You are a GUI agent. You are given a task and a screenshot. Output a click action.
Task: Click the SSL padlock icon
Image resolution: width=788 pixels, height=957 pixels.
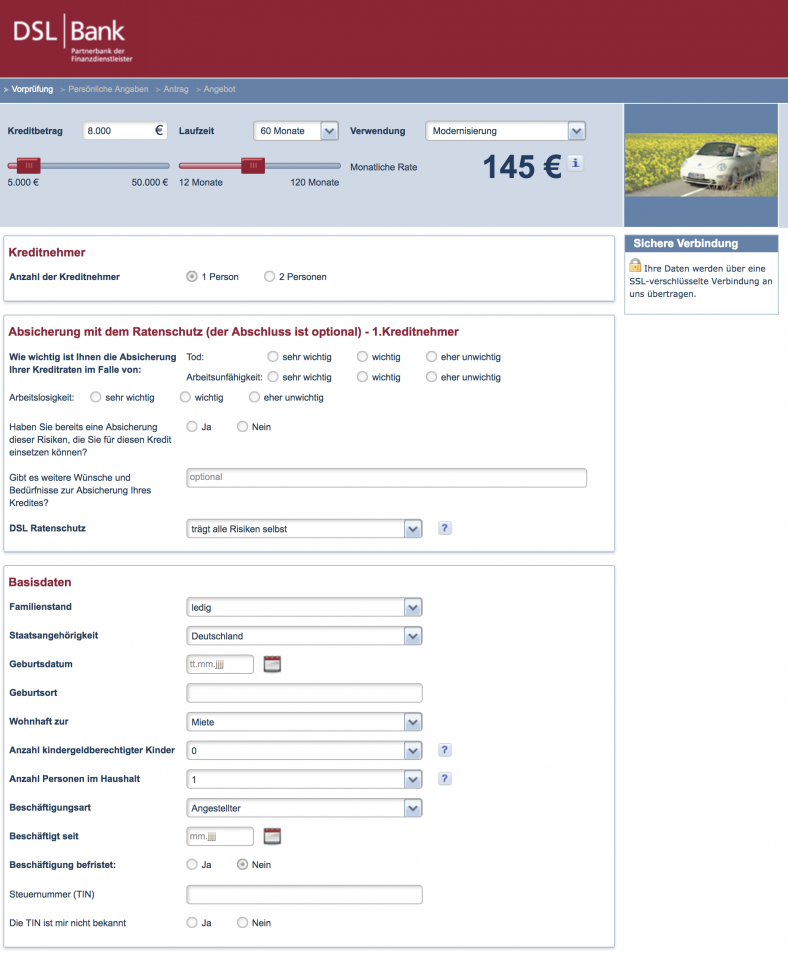click(635, 265)
